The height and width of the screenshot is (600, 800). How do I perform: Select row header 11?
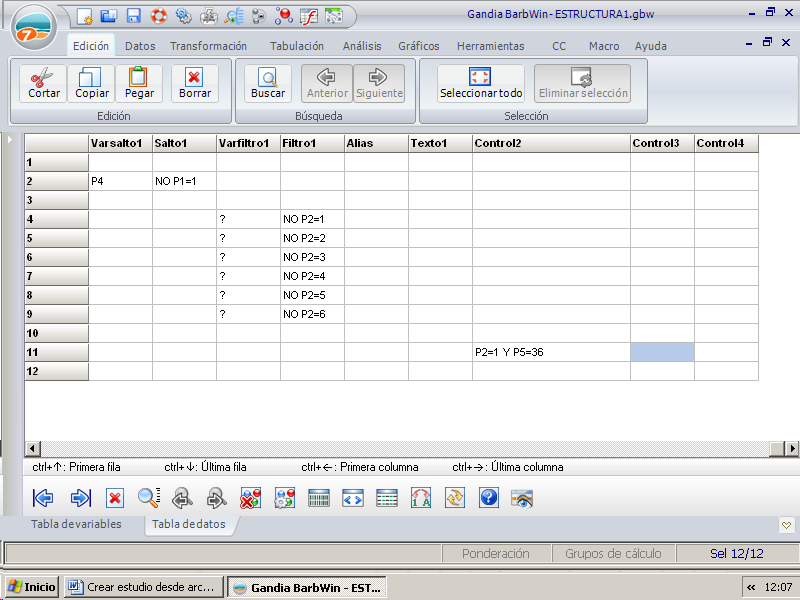pos(57,352)
